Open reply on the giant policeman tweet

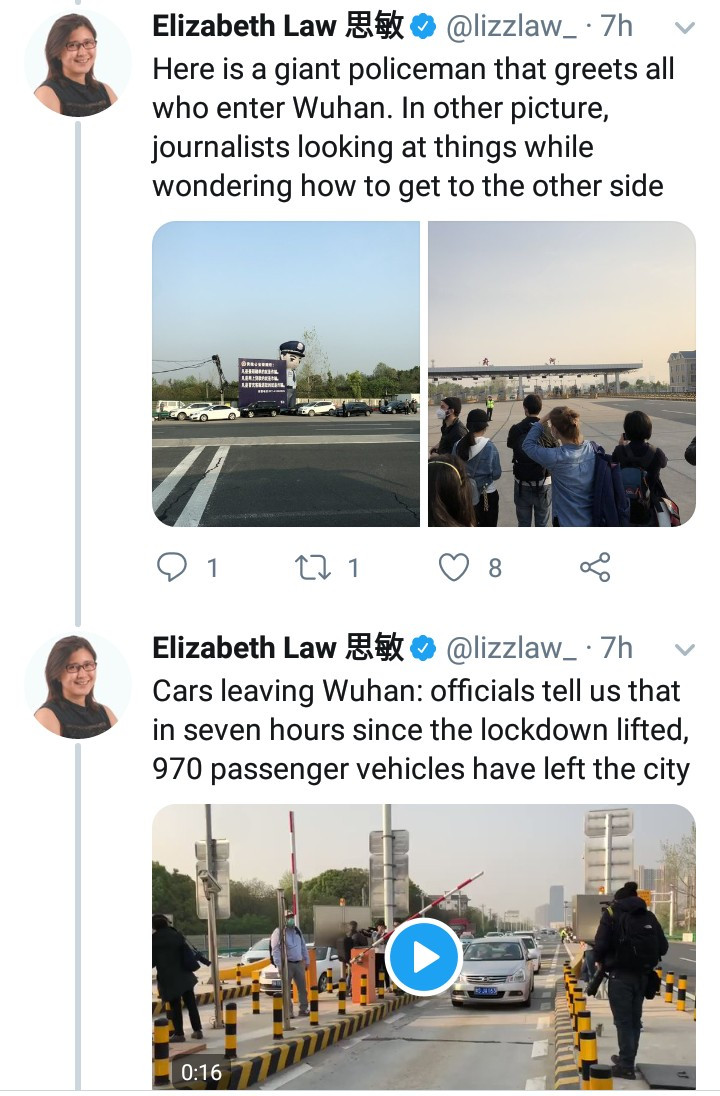[x=171, y=568]
